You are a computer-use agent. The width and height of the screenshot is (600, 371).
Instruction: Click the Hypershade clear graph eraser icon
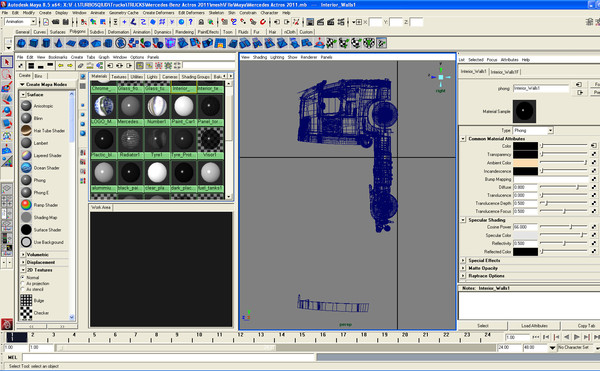click(x=81, y=66)
